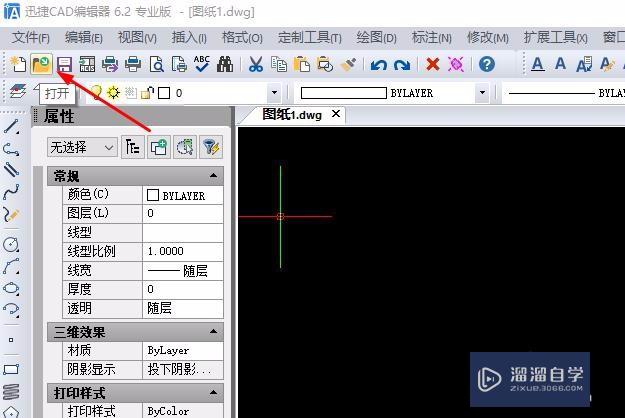Open Quick Select filter icon
Image resolution: width=625 pixels, height=418 pixels.
pyautogui.click(x=211, y=147)
